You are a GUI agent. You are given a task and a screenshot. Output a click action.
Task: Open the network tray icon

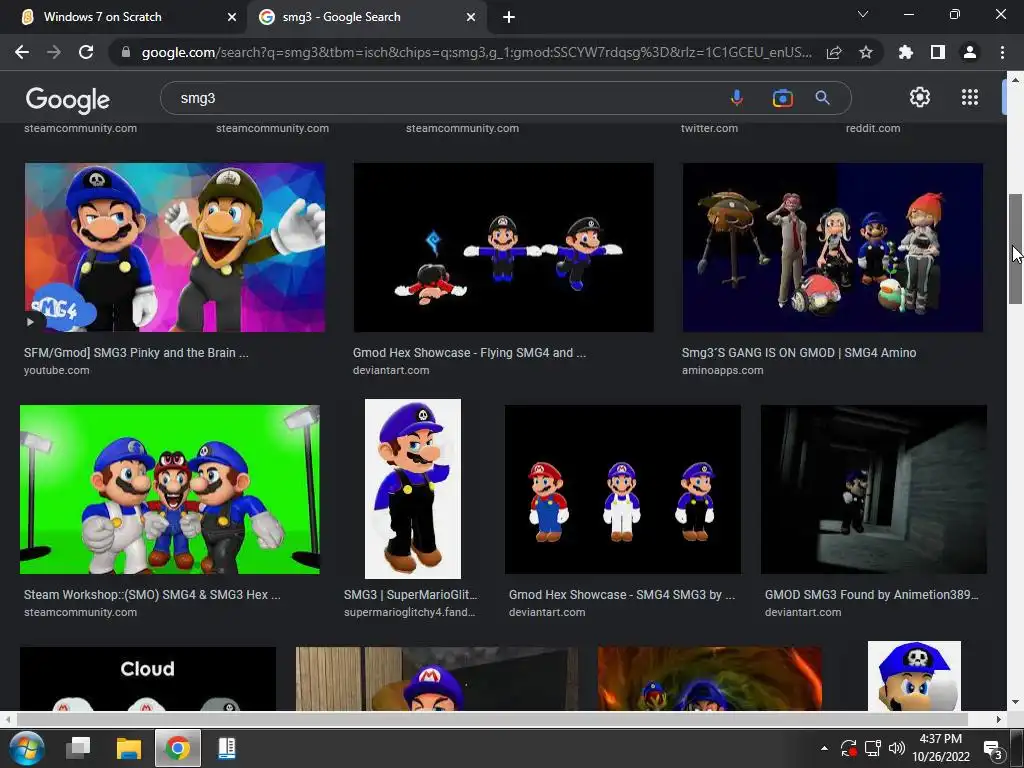pyautogui.click(x=872, y=748)
